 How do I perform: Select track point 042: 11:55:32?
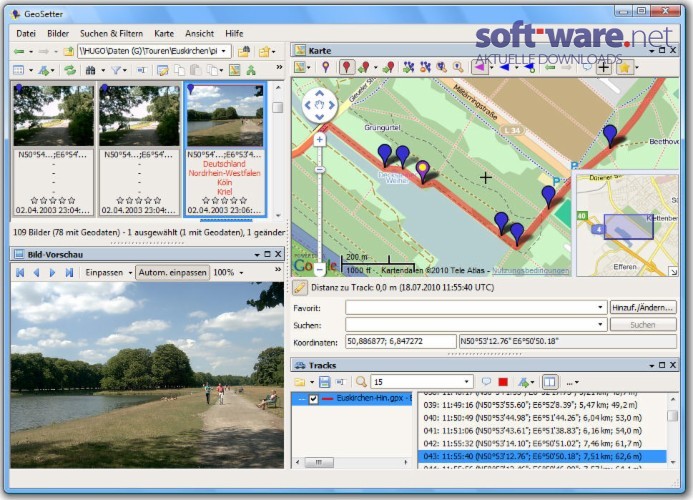click(542, 443)
